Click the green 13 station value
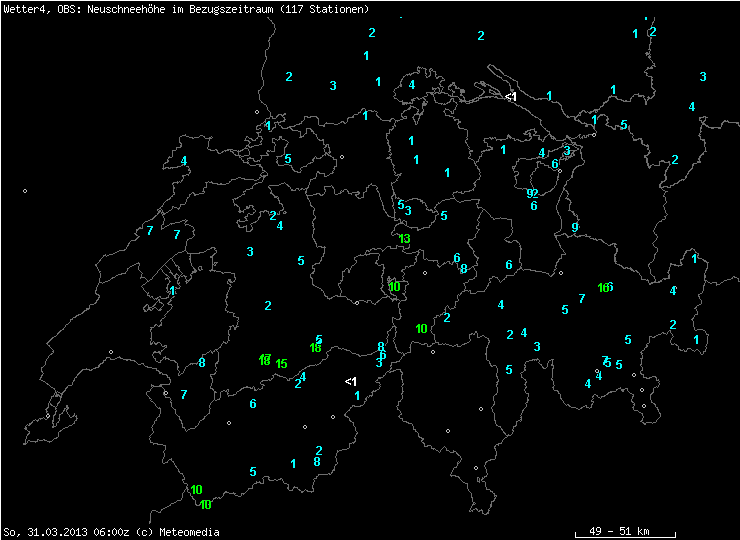The width and height of the screenshot is (740, 540). click(x=404, y=239)
